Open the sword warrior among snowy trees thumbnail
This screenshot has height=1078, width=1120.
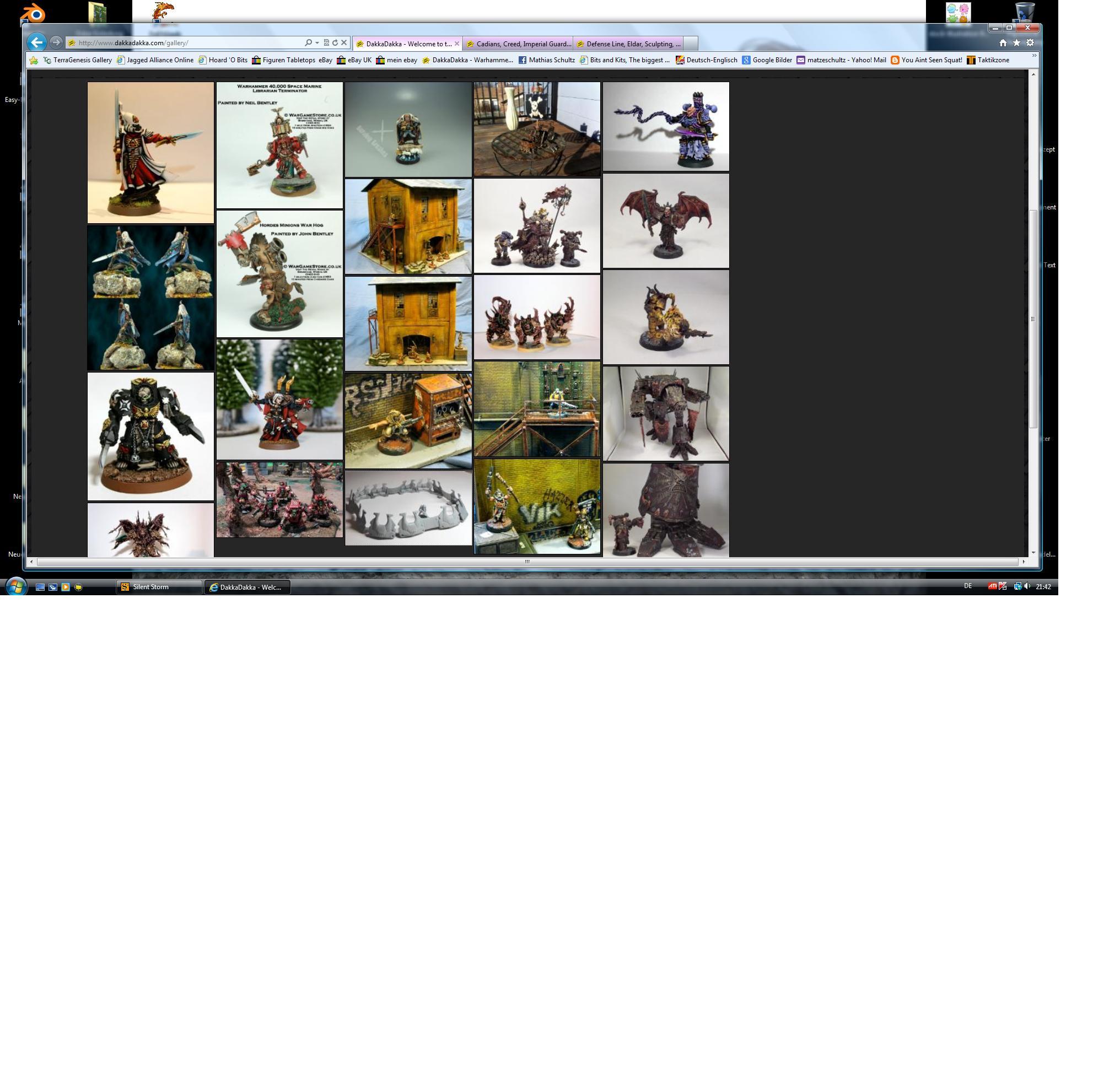tap(279, 400)
